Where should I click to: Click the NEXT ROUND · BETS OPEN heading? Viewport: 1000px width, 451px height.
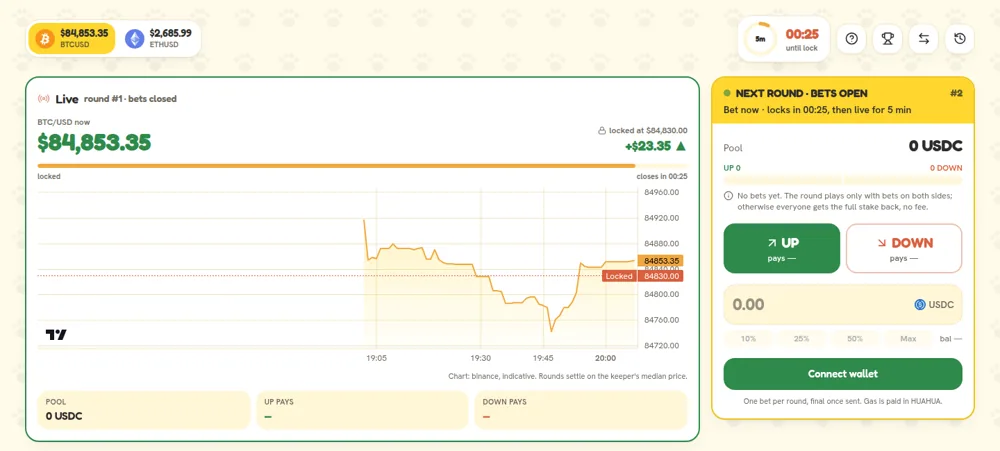tap(802, 93)
